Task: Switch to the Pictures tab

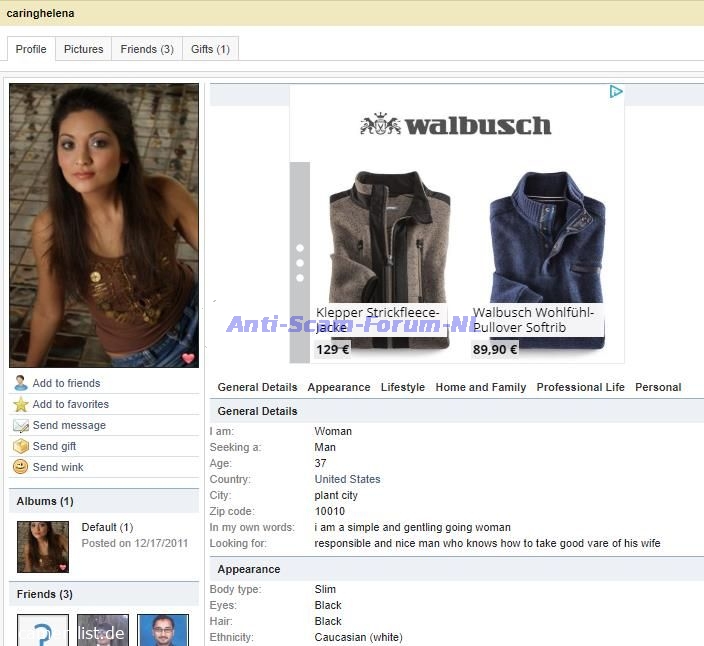Action: point(83,49)
